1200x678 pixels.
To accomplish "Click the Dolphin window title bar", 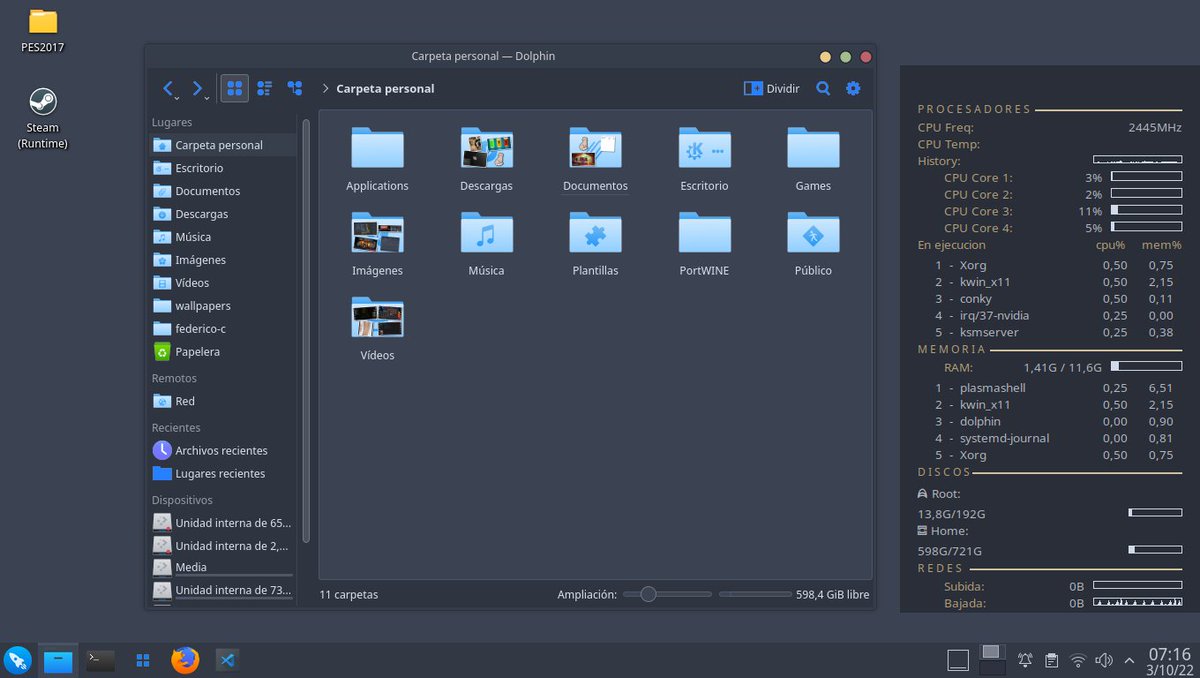I will point(483,56).
